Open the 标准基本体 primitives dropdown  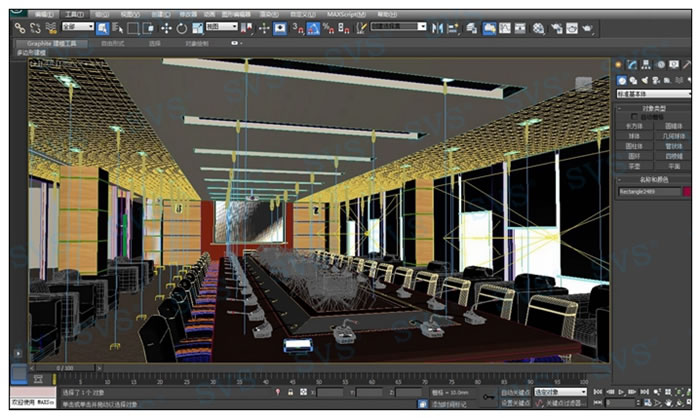coord(652,93)
